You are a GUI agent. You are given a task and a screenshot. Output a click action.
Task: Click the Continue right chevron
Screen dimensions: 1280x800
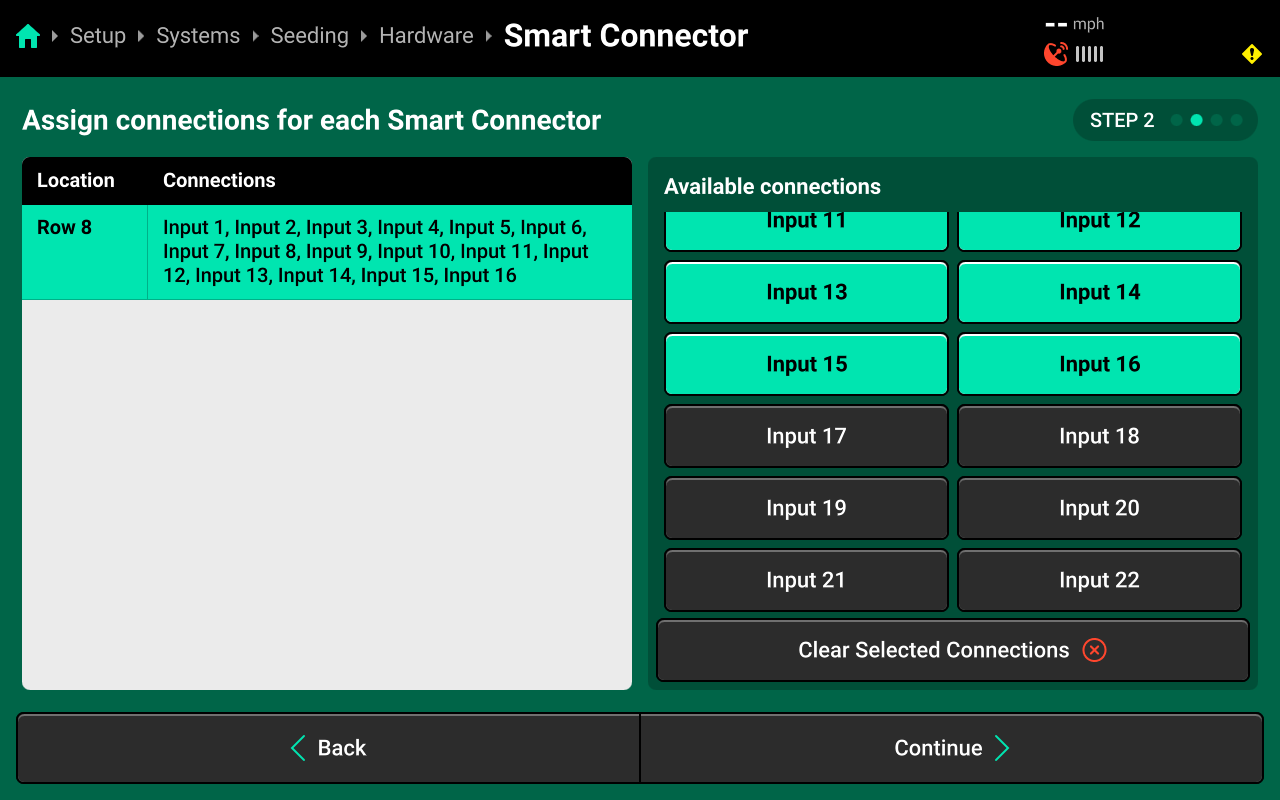click(1002, 748)
